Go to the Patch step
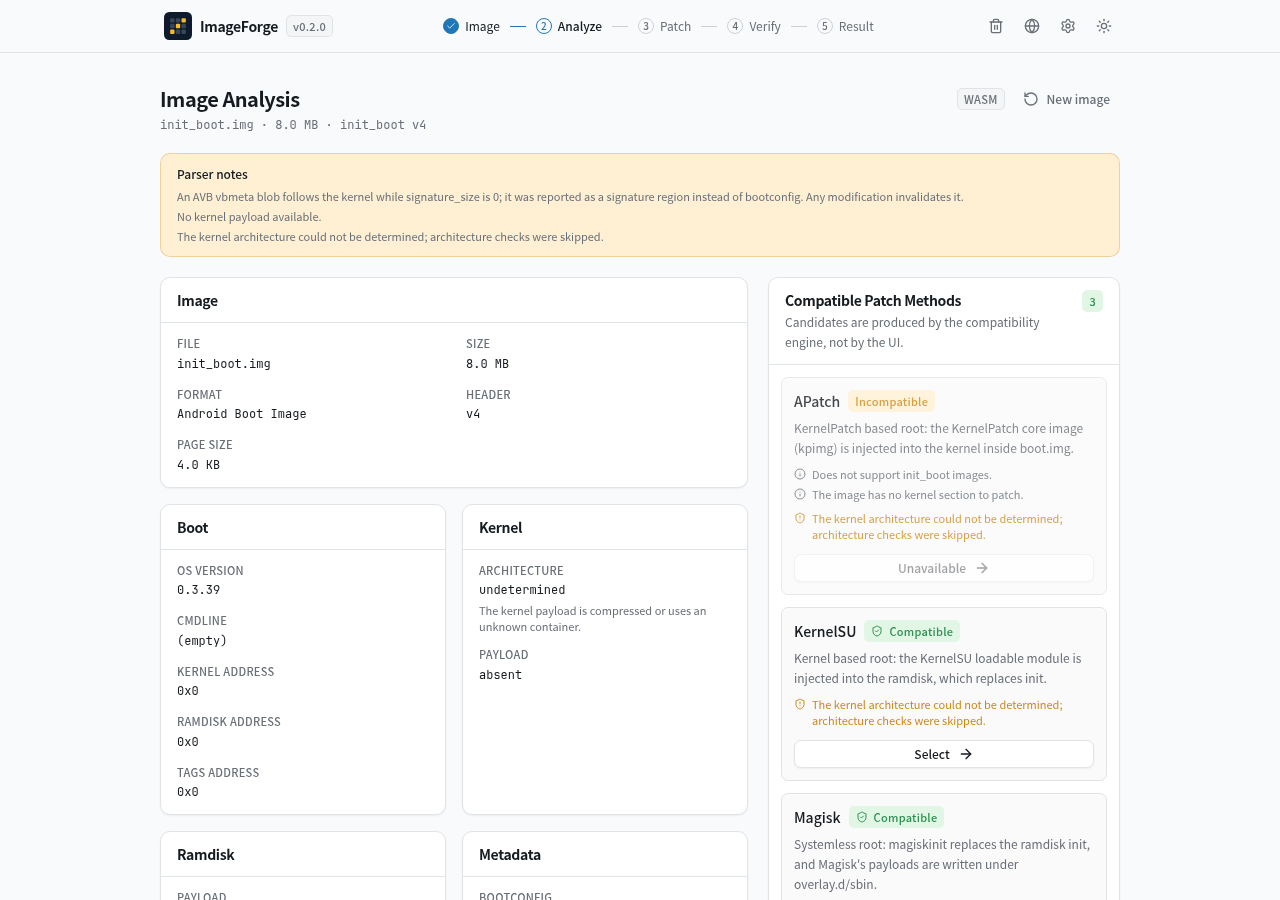Screen dimensions: 1280x900 coord(665,26)
